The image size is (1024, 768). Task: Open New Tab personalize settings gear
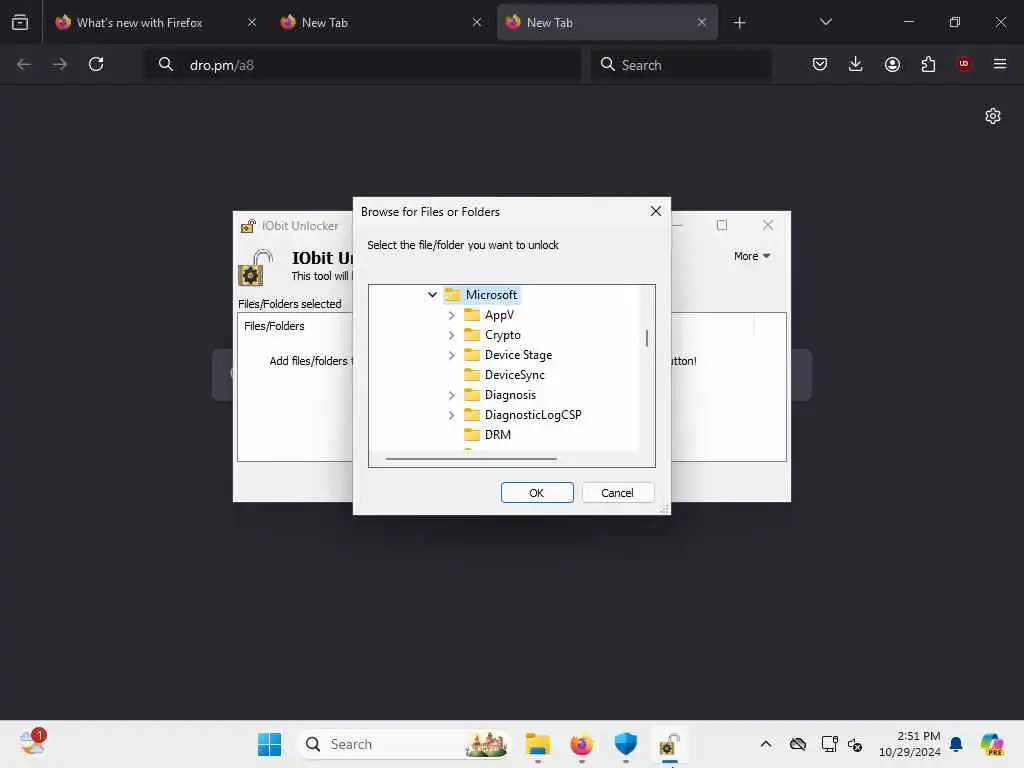pyautogui.click(x=993, y=116)
